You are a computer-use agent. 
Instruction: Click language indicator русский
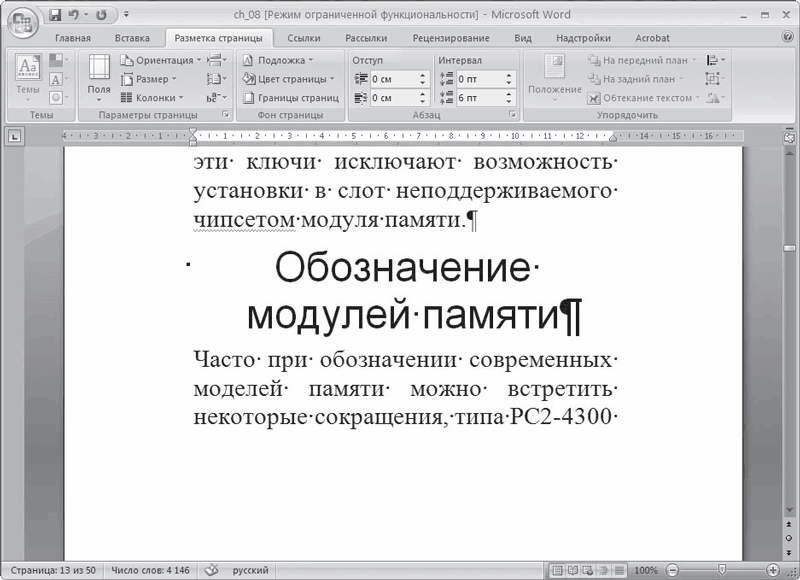point(251,570)
